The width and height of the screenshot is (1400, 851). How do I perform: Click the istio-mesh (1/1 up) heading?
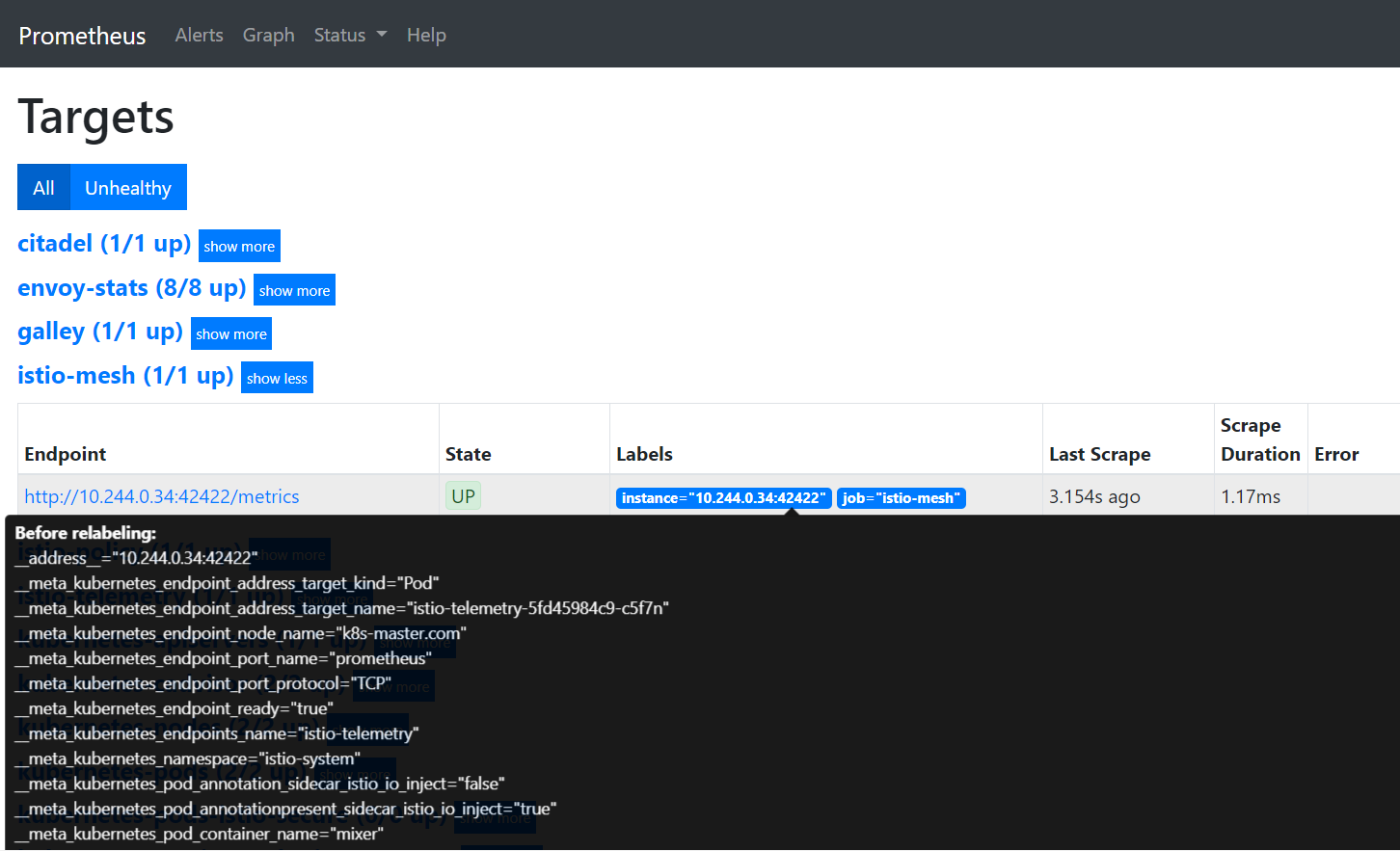(125, 376)
